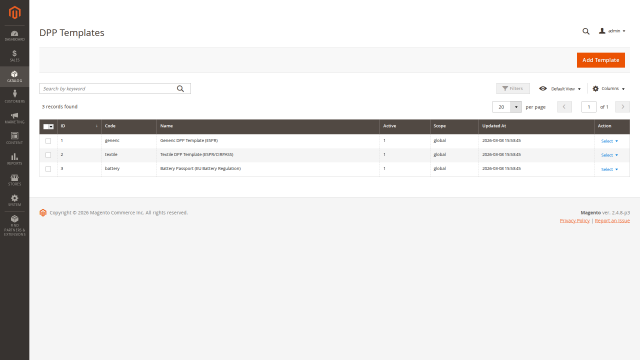Open the Dashboard sidebar menu
640x360 pixels.
click(14, 36)
